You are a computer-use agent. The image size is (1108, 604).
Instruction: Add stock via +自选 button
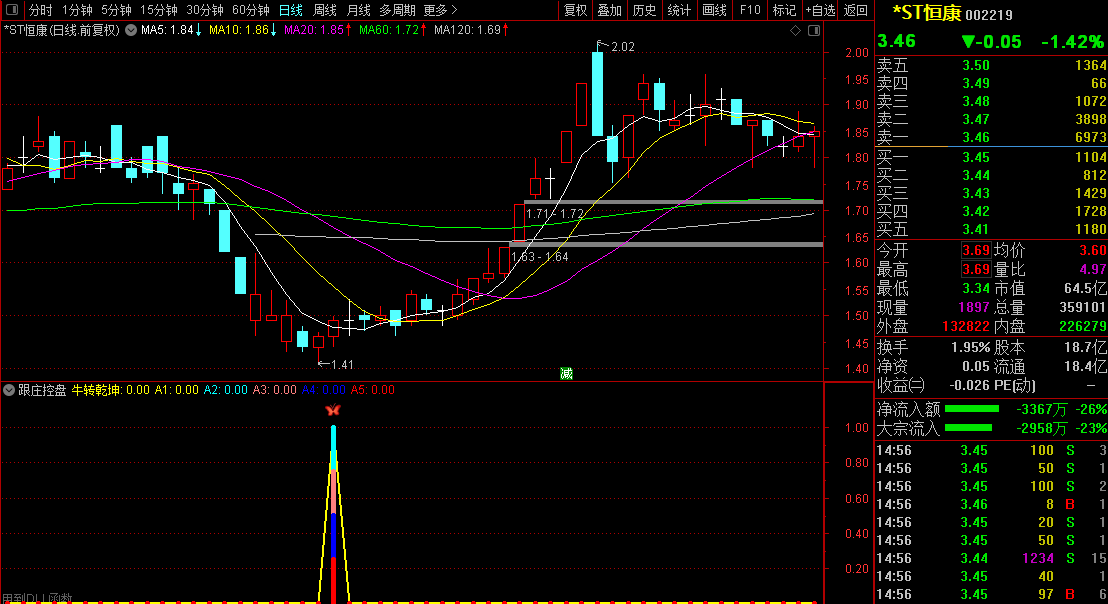point(819,10)
